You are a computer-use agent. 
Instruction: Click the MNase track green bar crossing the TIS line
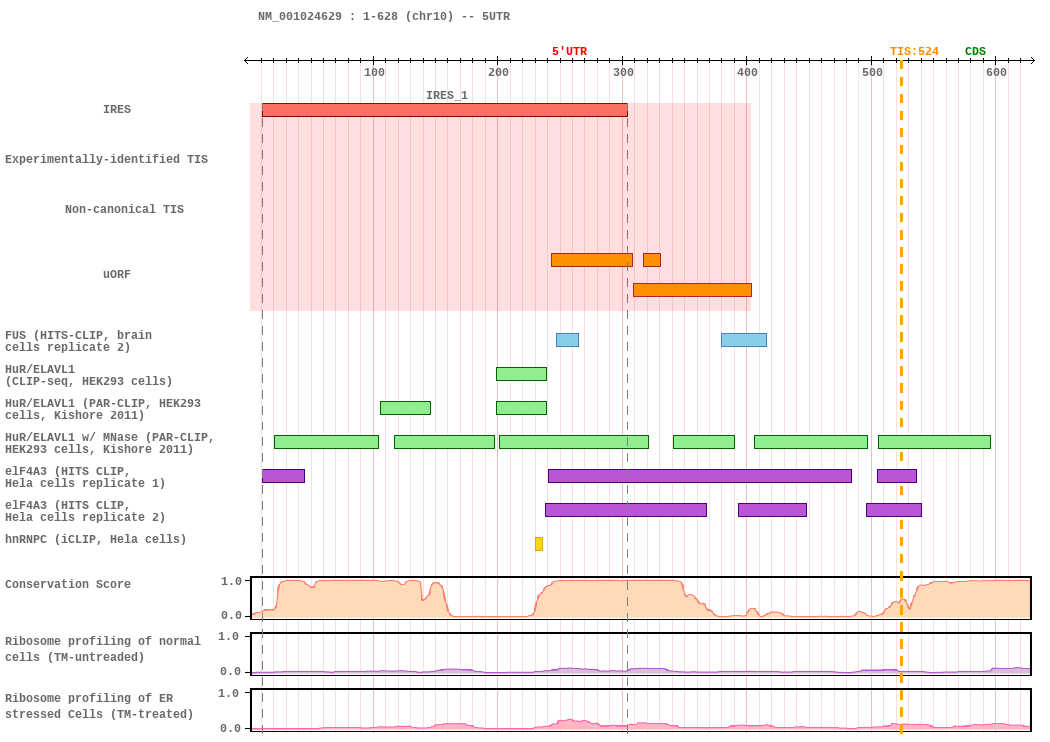pos(934,442)
